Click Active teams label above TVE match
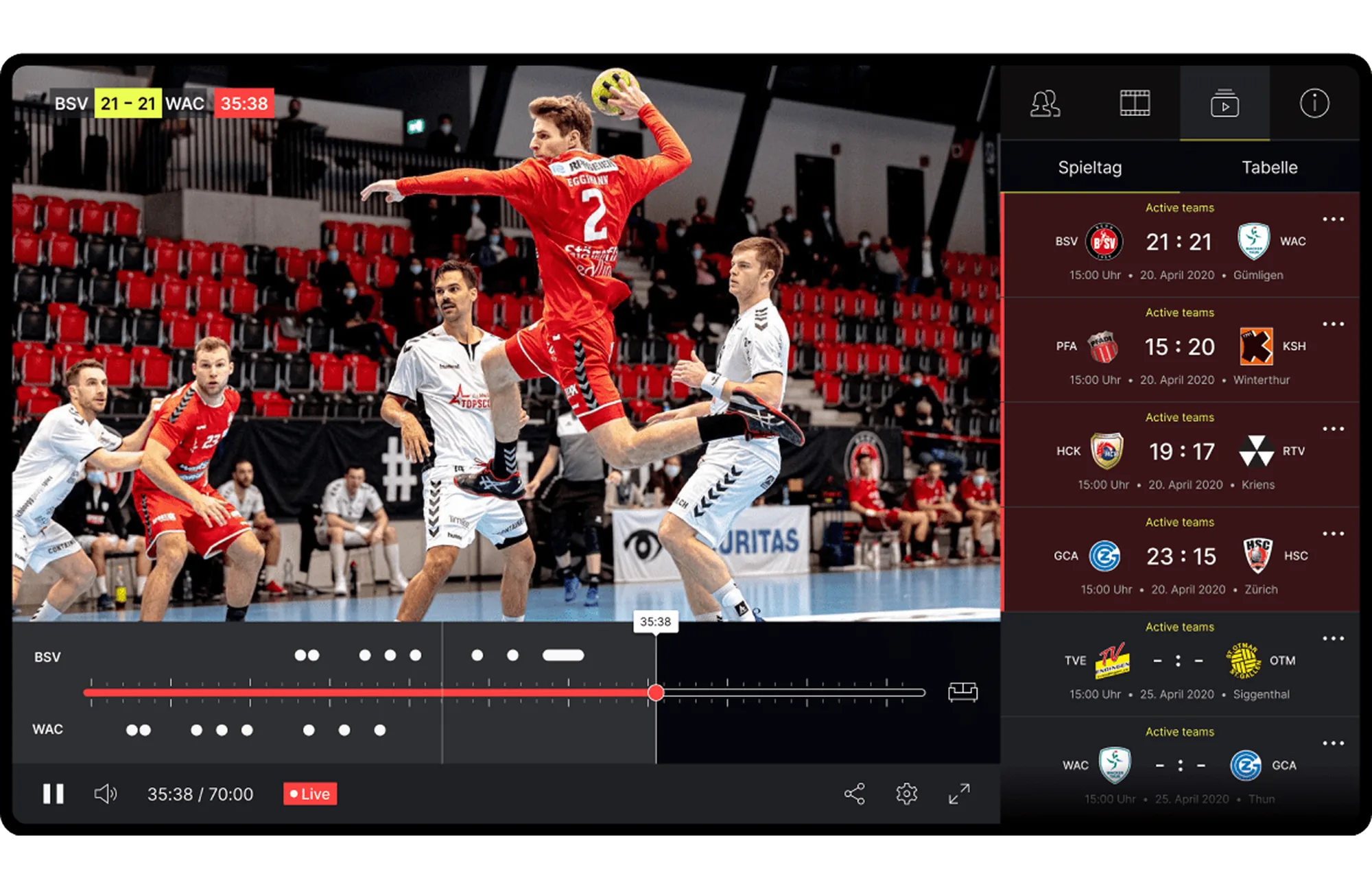The image size is (1372, 887). (1179, 627)
